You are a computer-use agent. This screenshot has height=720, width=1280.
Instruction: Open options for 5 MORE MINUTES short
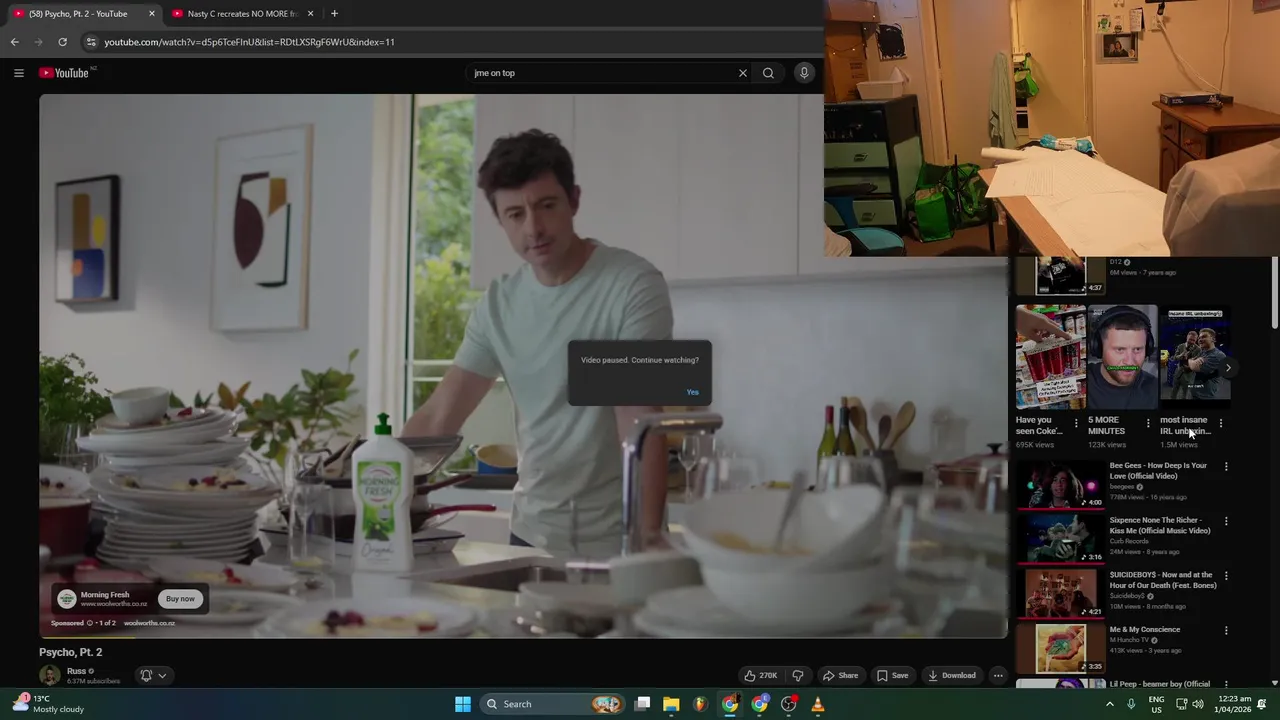(1148, 424)
